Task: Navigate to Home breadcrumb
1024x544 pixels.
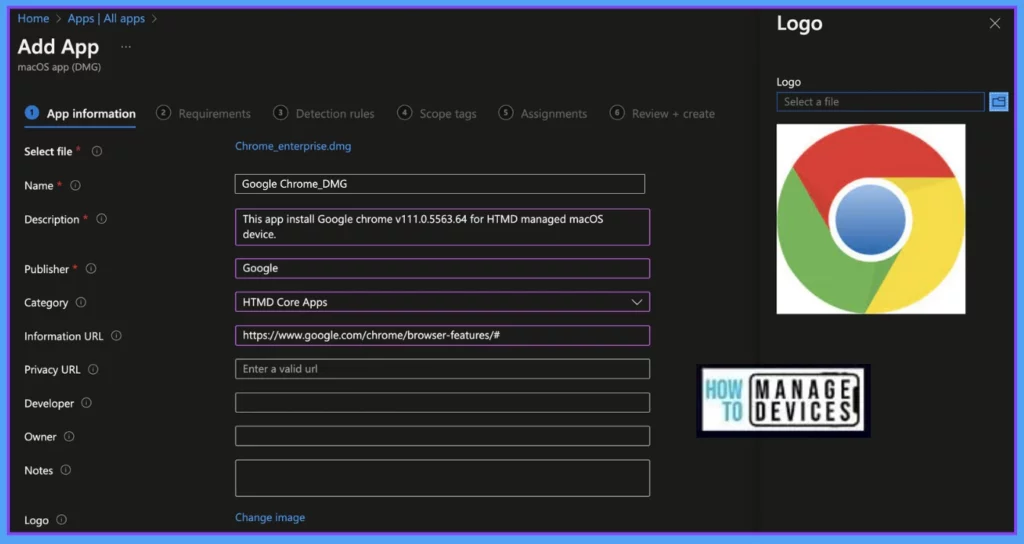Action: (x=33, y=18)
